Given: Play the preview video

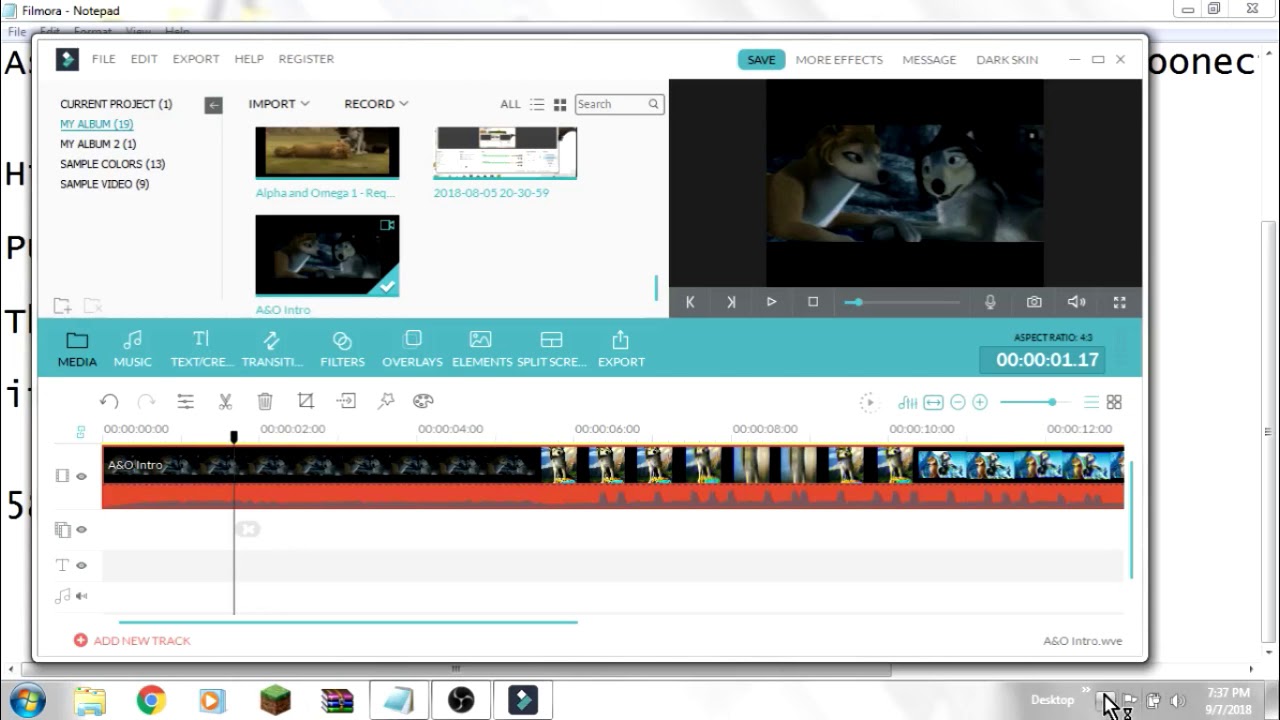Looking at the screenshot, I should tap(771, 302).
